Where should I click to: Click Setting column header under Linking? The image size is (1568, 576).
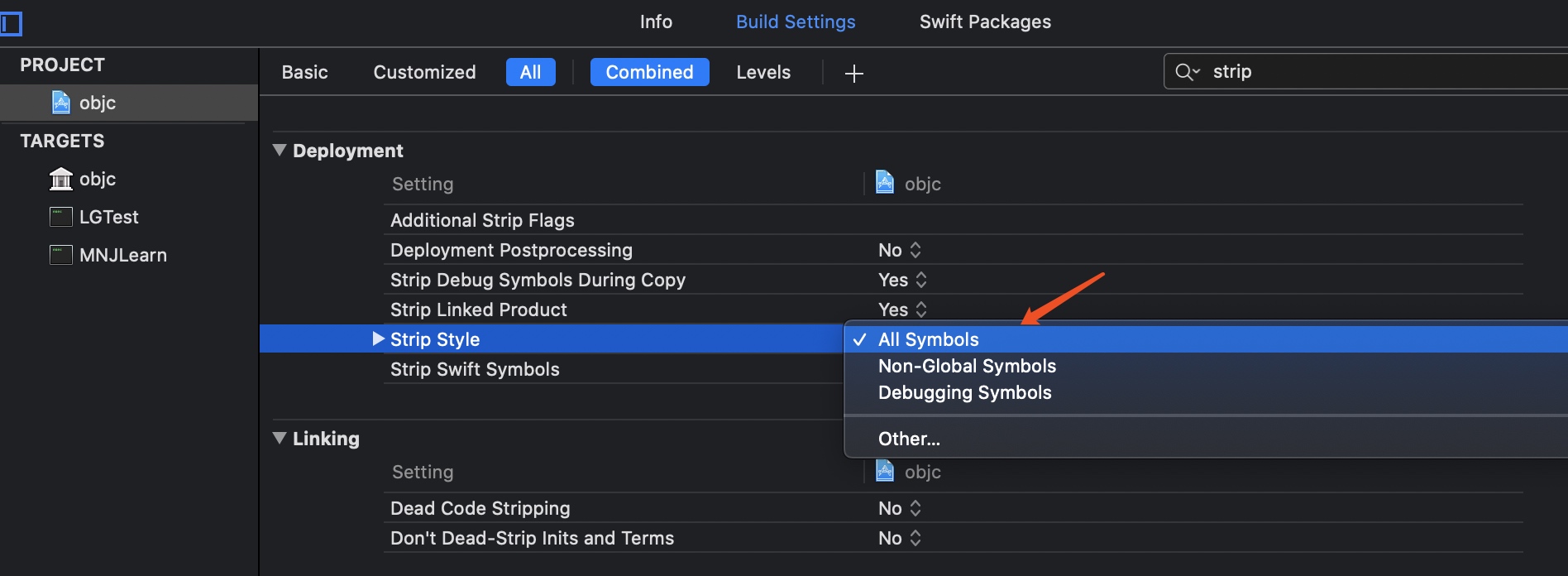(423, 472)
